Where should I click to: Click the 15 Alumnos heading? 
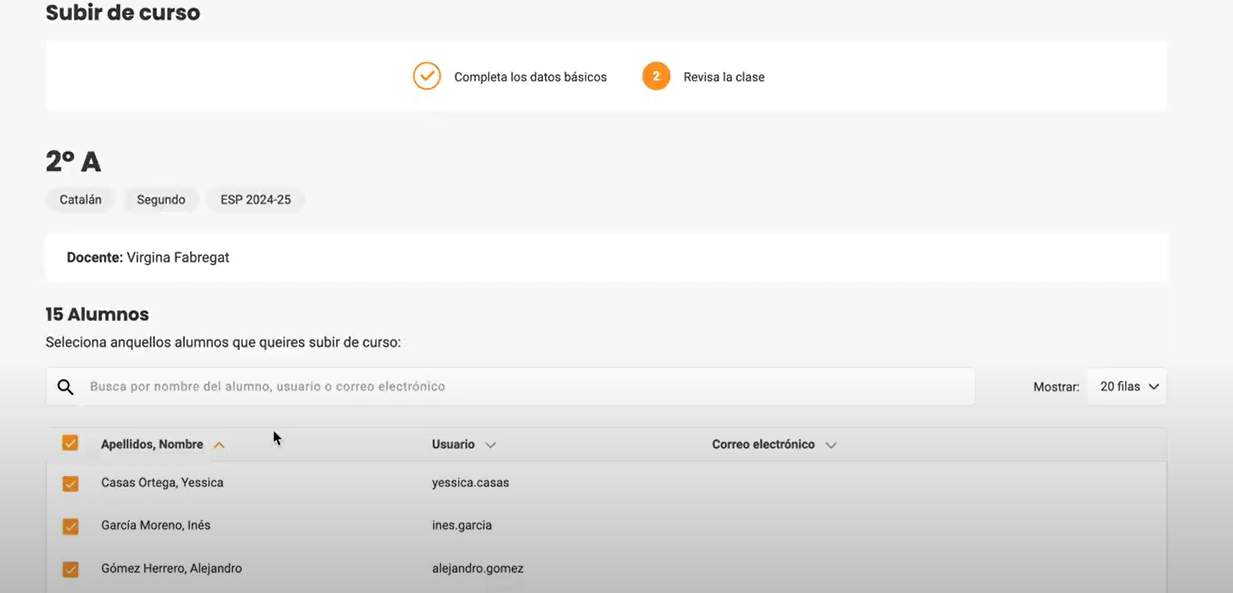97,315
